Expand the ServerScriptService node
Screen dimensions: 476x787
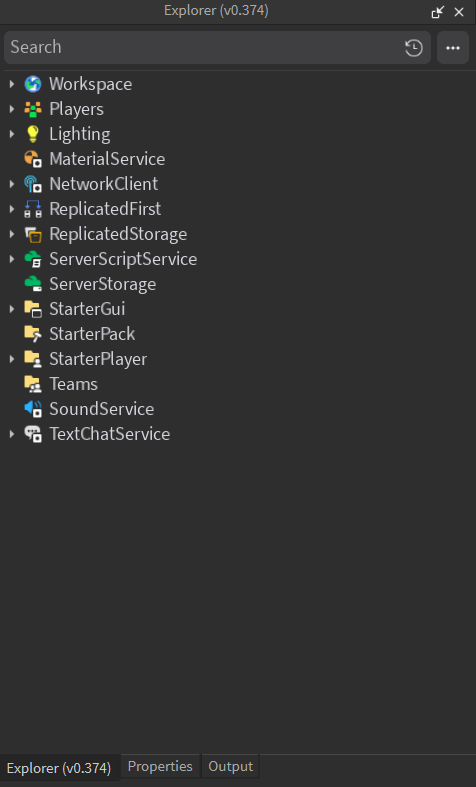pos(12,259)
